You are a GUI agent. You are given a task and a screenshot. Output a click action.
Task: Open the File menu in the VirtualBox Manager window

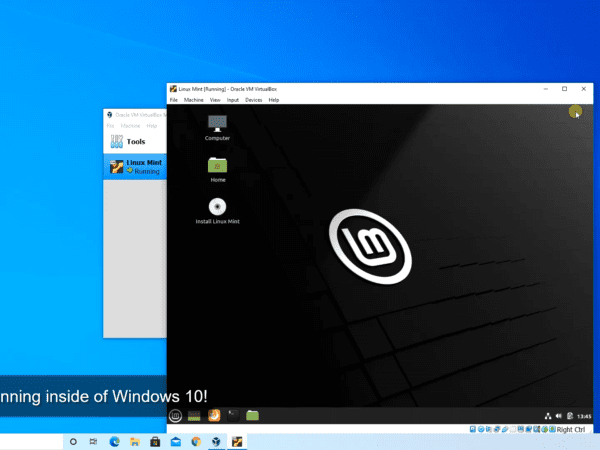111,126
